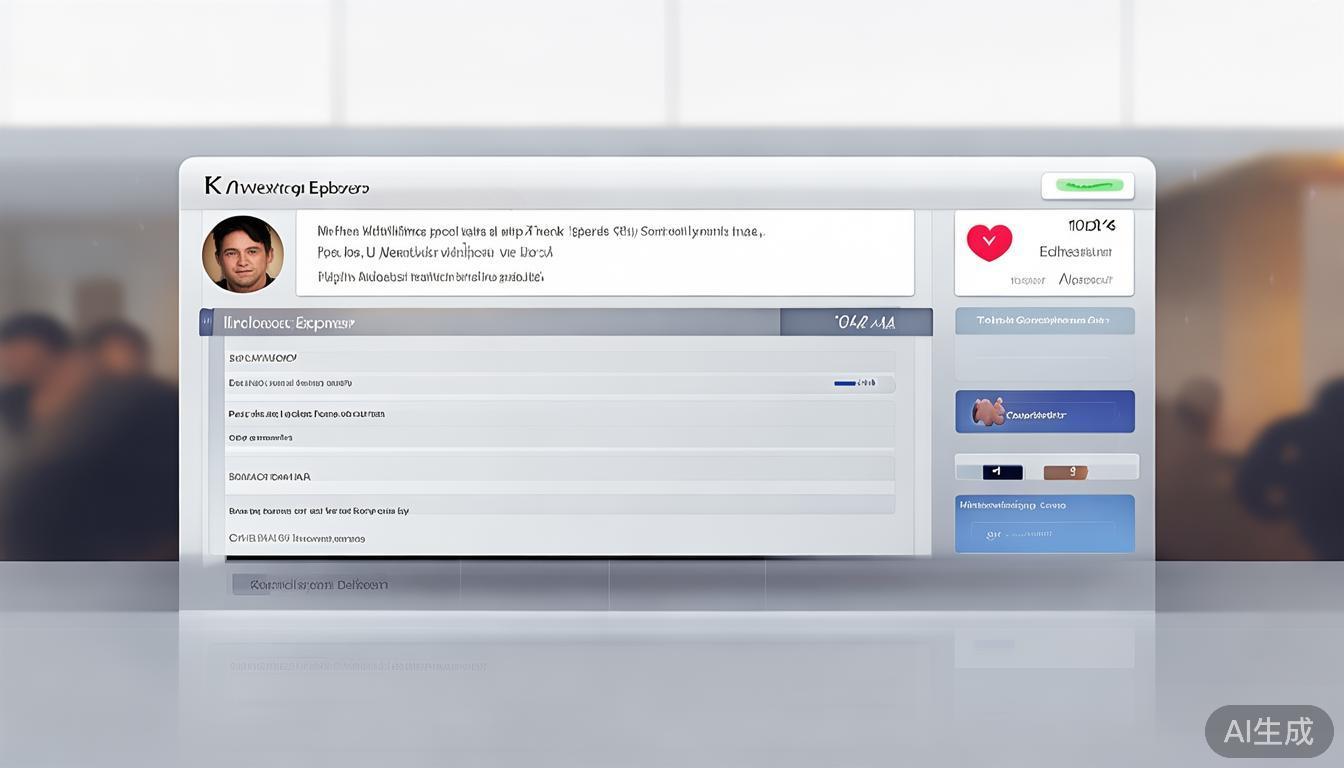Viewport: 1344px width, 768px height.
Task: Click the small square icon at bottom-left footer
Action: point(240,584)
